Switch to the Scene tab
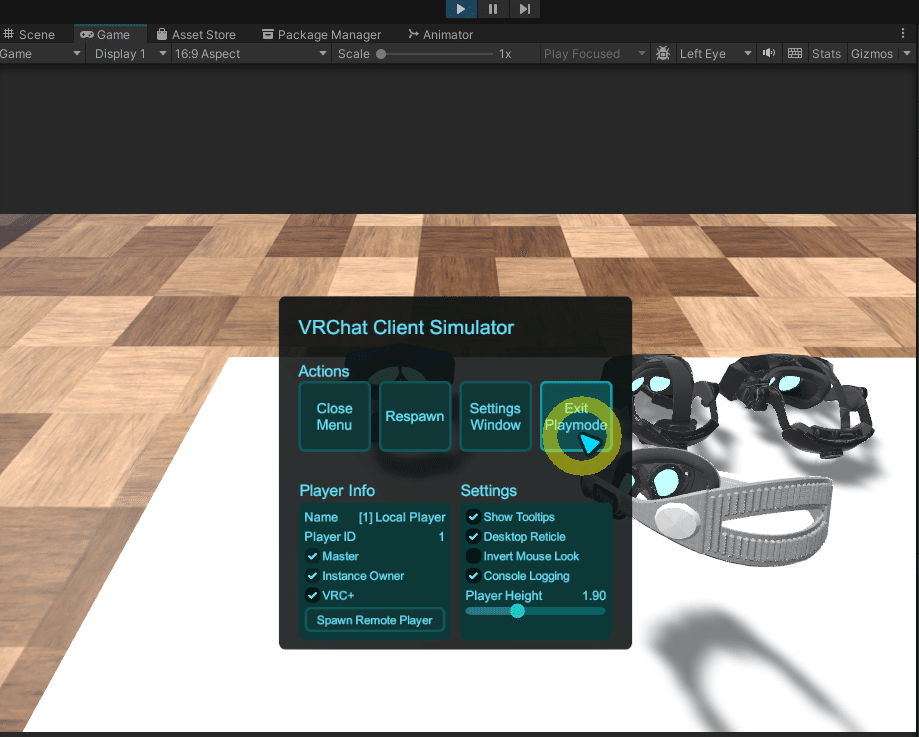 pyautogui.click(x=29, y=35)
